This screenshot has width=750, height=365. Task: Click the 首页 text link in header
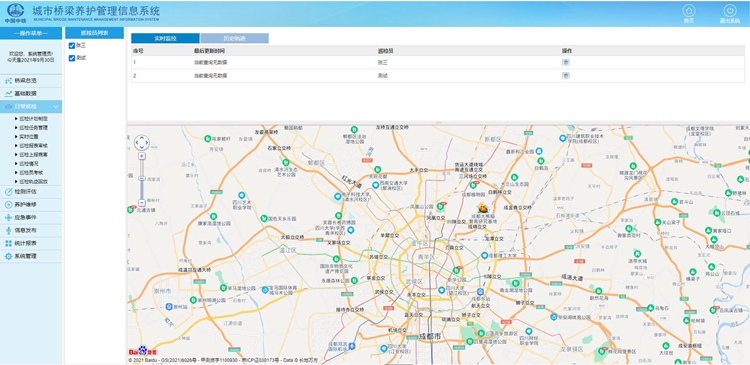[x=689, y=21]
